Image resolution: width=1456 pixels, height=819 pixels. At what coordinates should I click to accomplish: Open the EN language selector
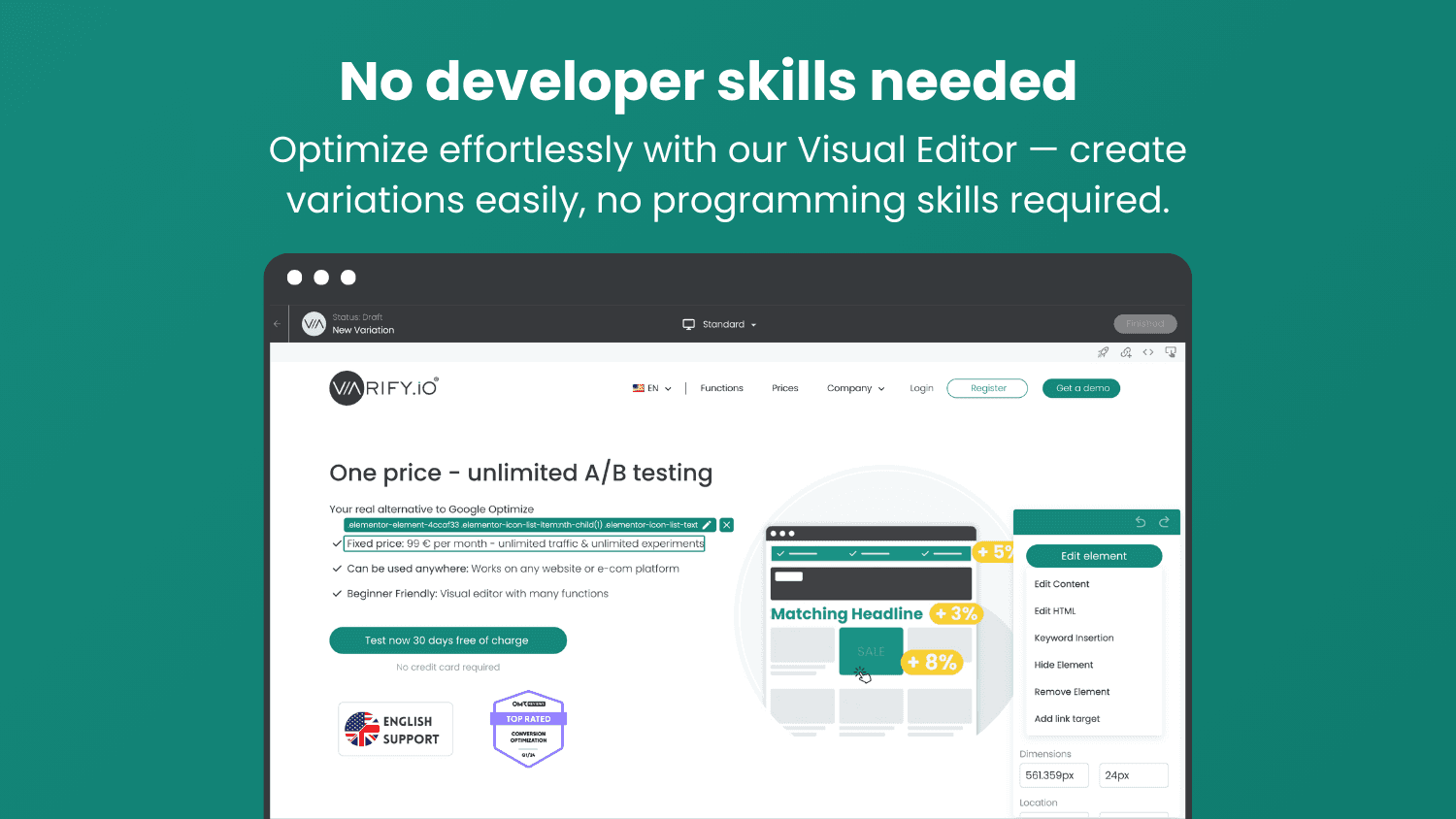pyautogui.click(x=650, y=388)
